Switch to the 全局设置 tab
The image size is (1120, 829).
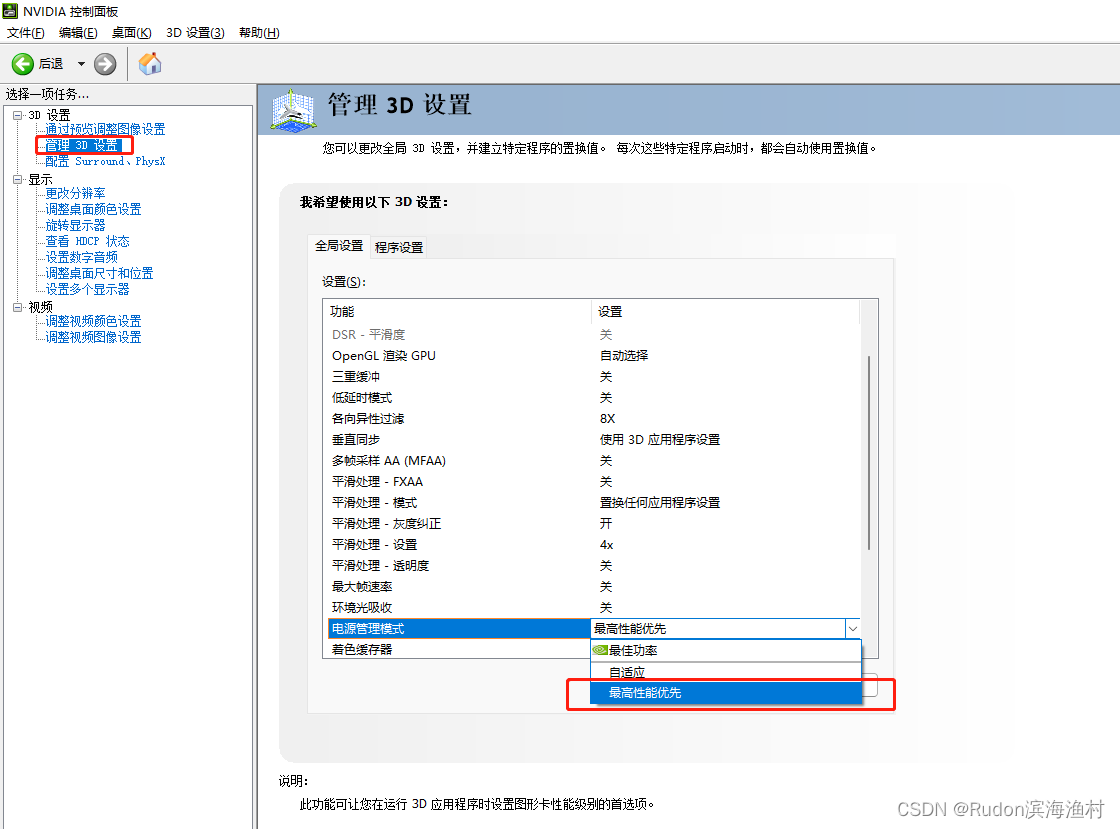point(339,246)
